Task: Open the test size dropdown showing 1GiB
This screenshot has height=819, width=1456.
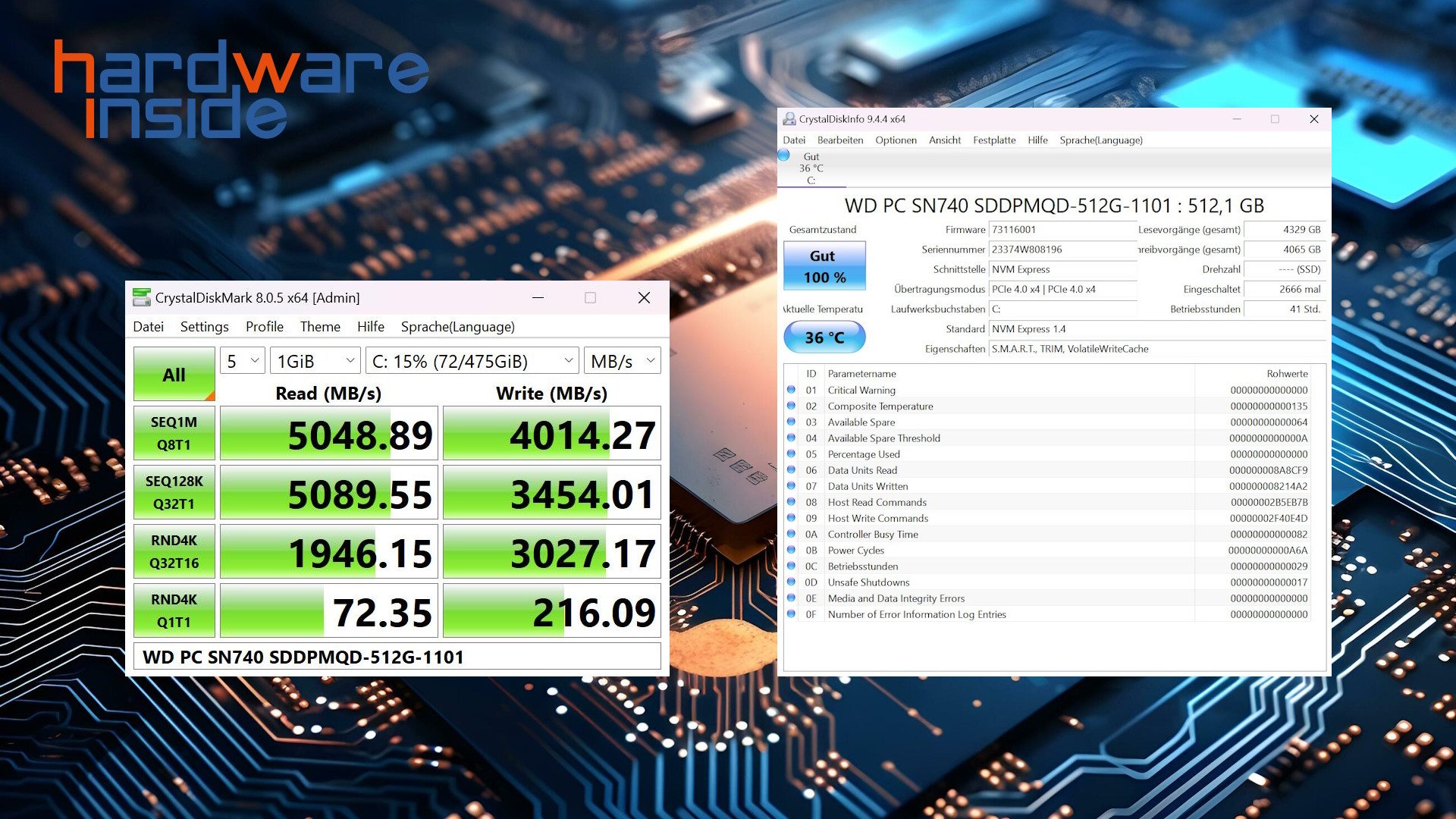Action: (315, 361)
